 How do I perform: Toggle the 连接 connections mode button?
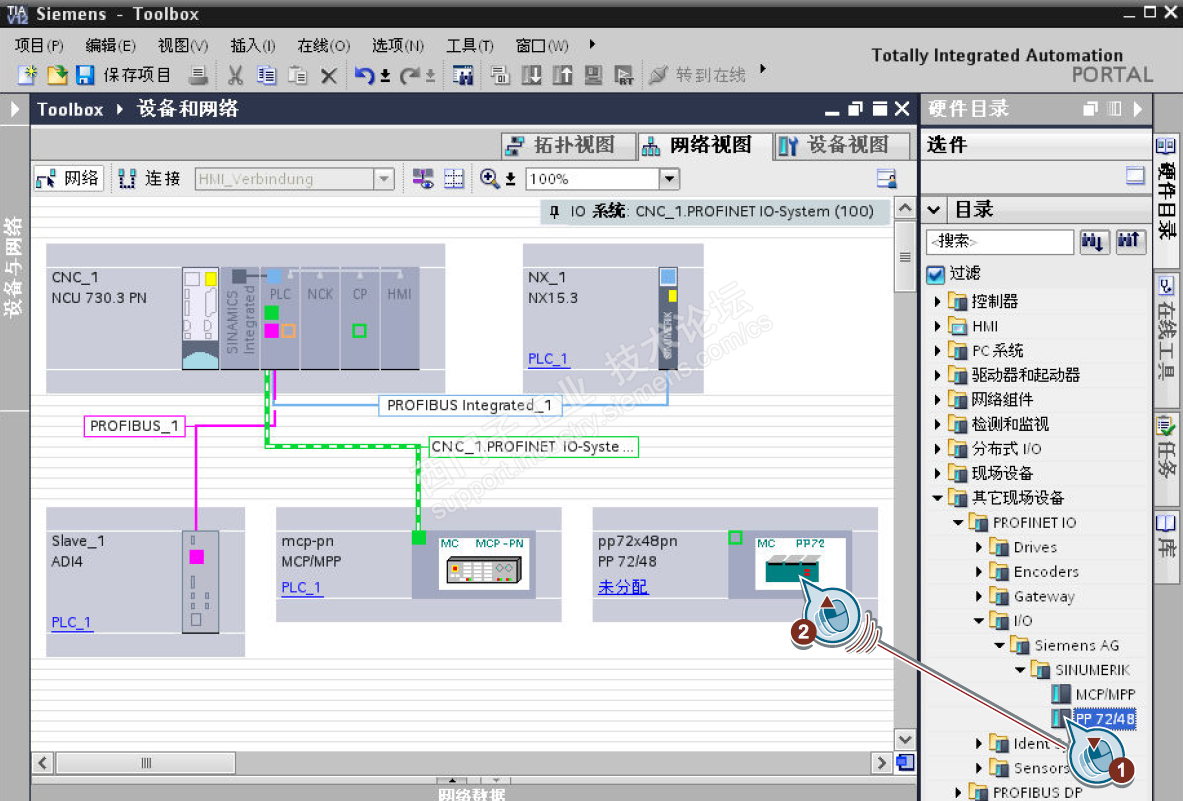pos(150,179)
